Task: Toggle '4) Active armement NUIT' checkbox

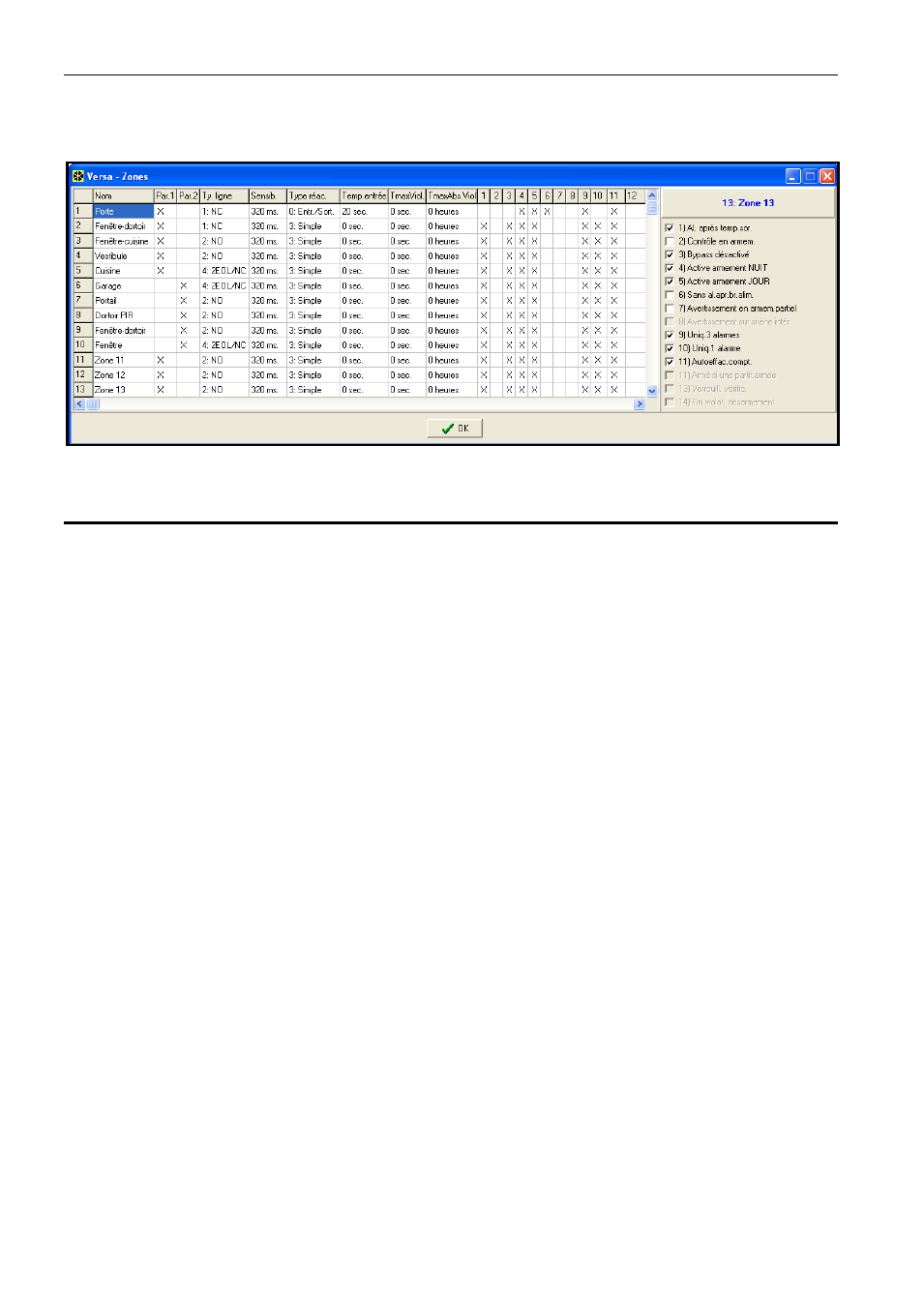Action: tap(669, 268)
